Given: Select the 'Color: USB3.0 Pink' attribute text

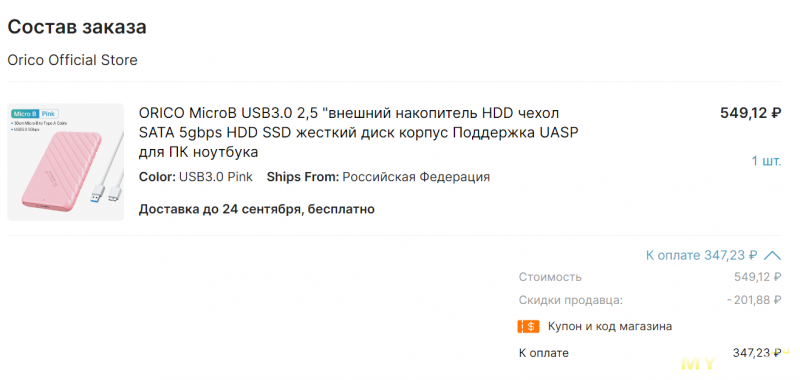Looking at the screenshot, I should coord(195,177).
